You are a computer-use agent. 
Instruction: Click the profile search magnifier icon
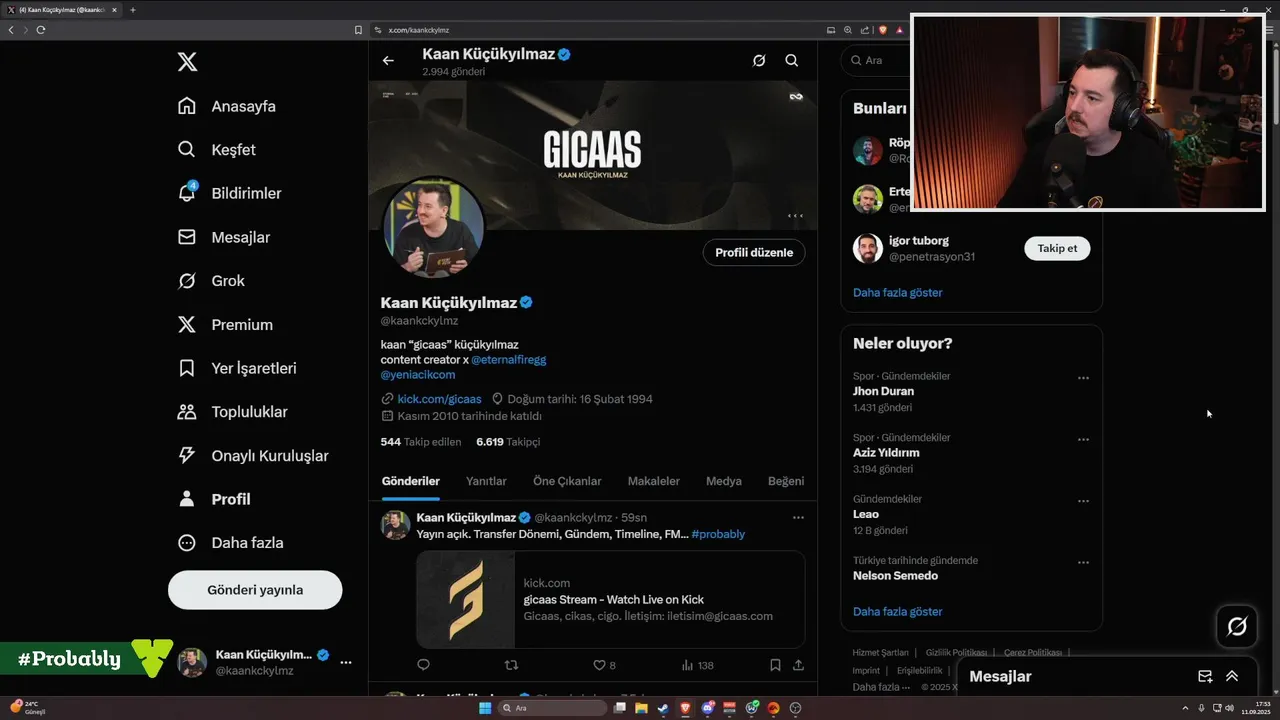(x=792, y=61)
